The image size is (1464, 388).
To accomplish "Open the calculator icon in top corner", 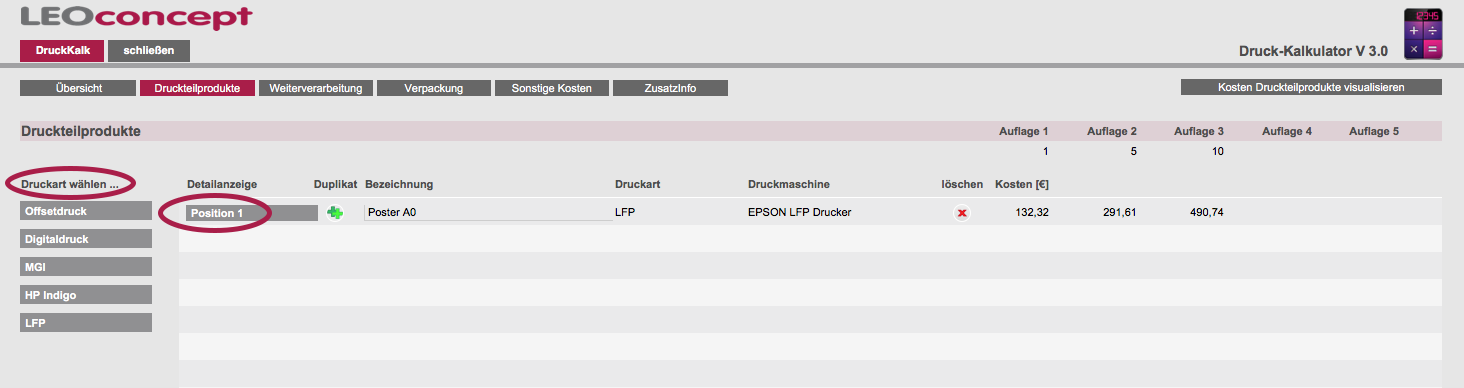I will tap(1423, 34).
